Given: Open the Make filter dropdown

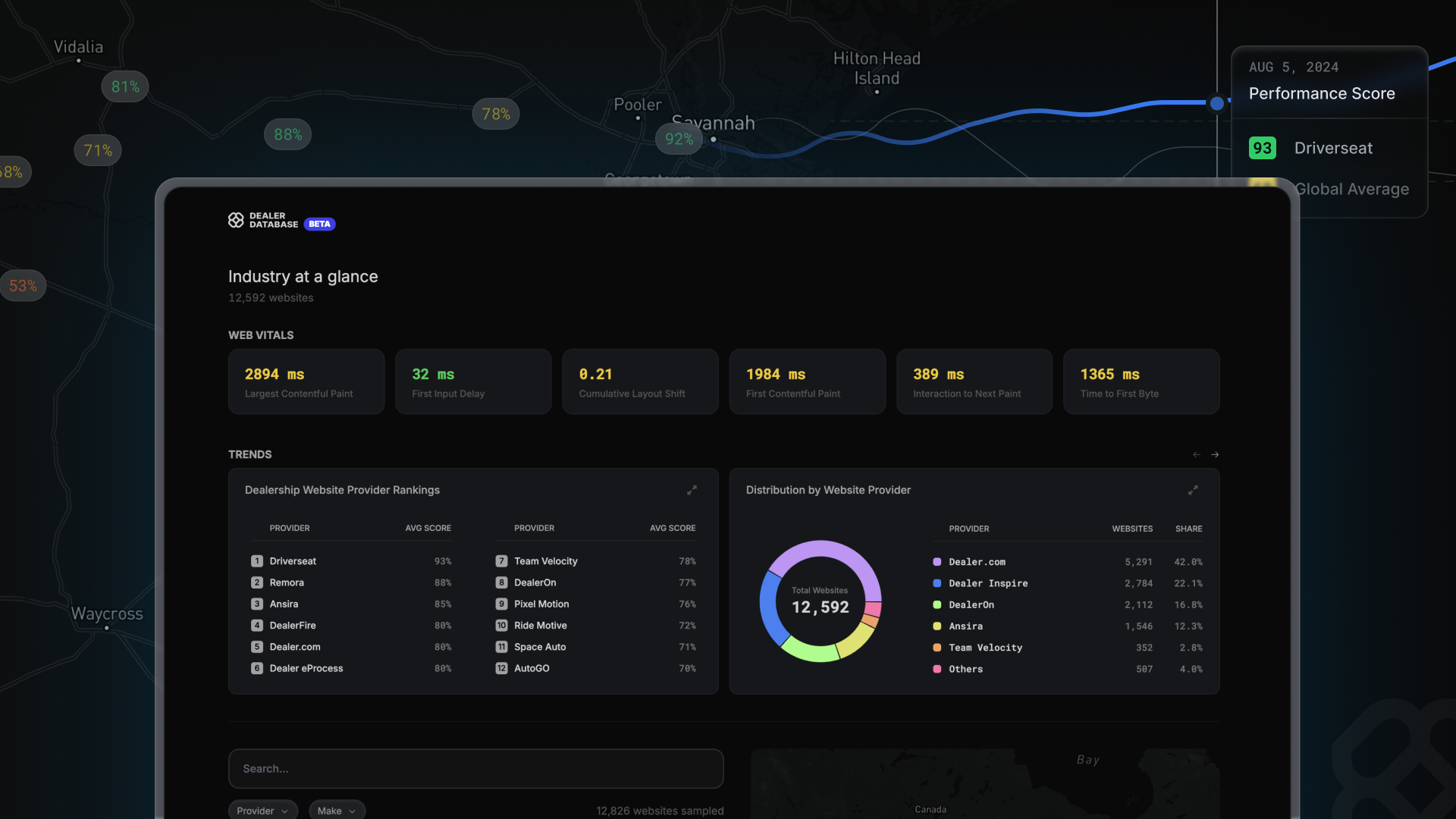Looking at the screenshot, I should click(x=337, y=811).
